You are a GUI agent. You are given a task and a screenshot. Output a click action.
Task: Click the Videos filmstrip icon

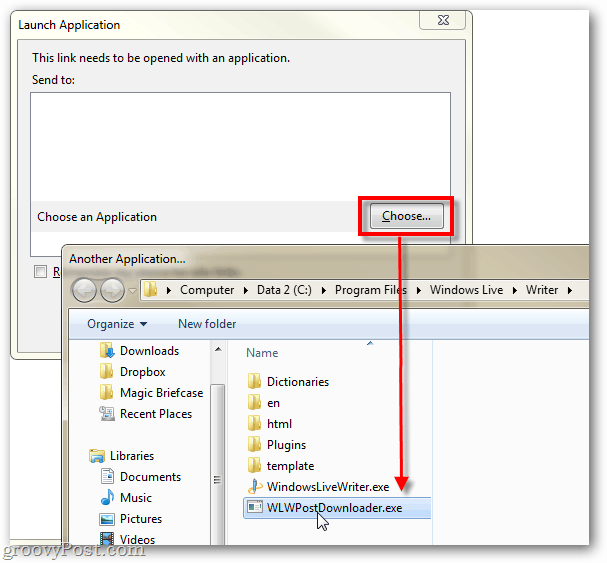pyautogui.click(x=107, y=539)
